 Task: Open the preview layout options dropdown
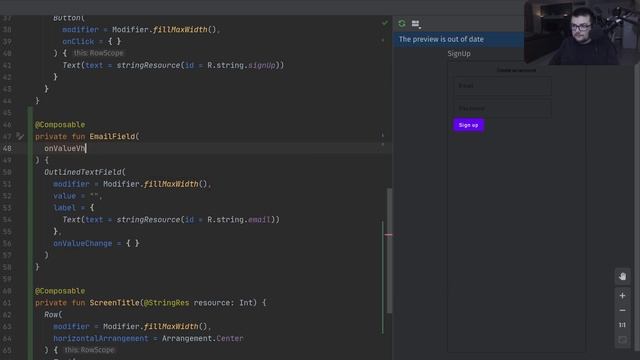(x=416, y=24)
